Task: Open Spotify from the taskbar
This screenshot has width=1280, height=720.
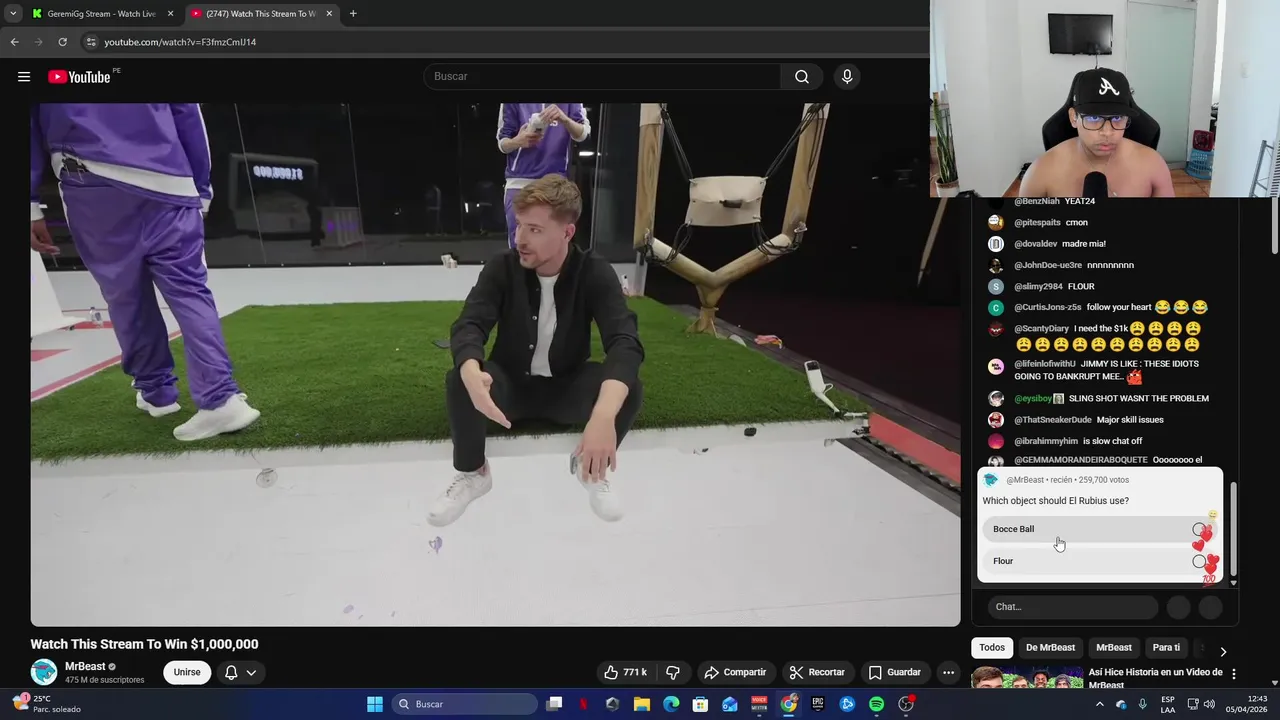Action: pyautogui.click(x=876, y=704)
